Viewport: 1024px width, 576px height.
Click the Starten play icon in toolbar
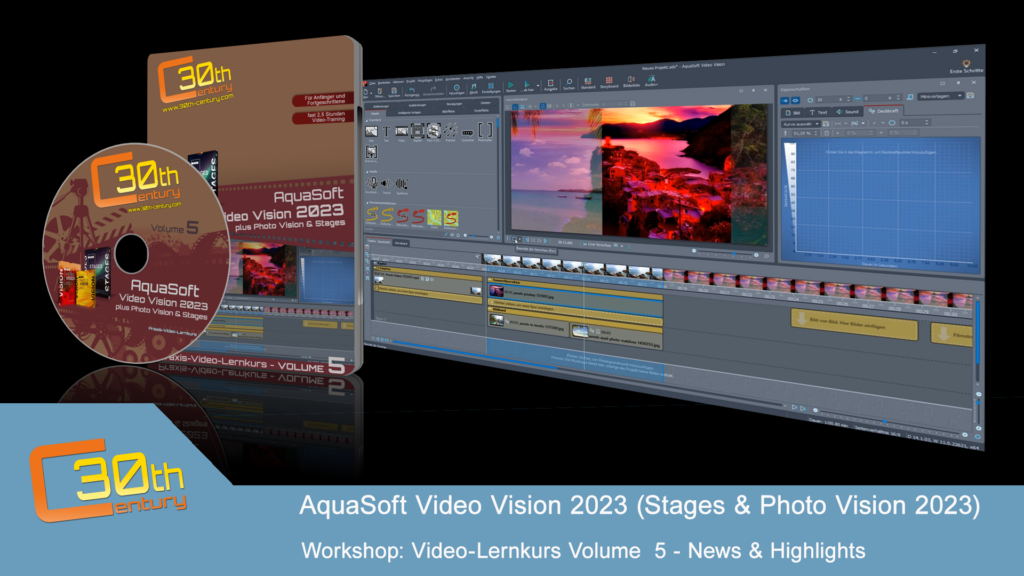[x=511, y=86]
